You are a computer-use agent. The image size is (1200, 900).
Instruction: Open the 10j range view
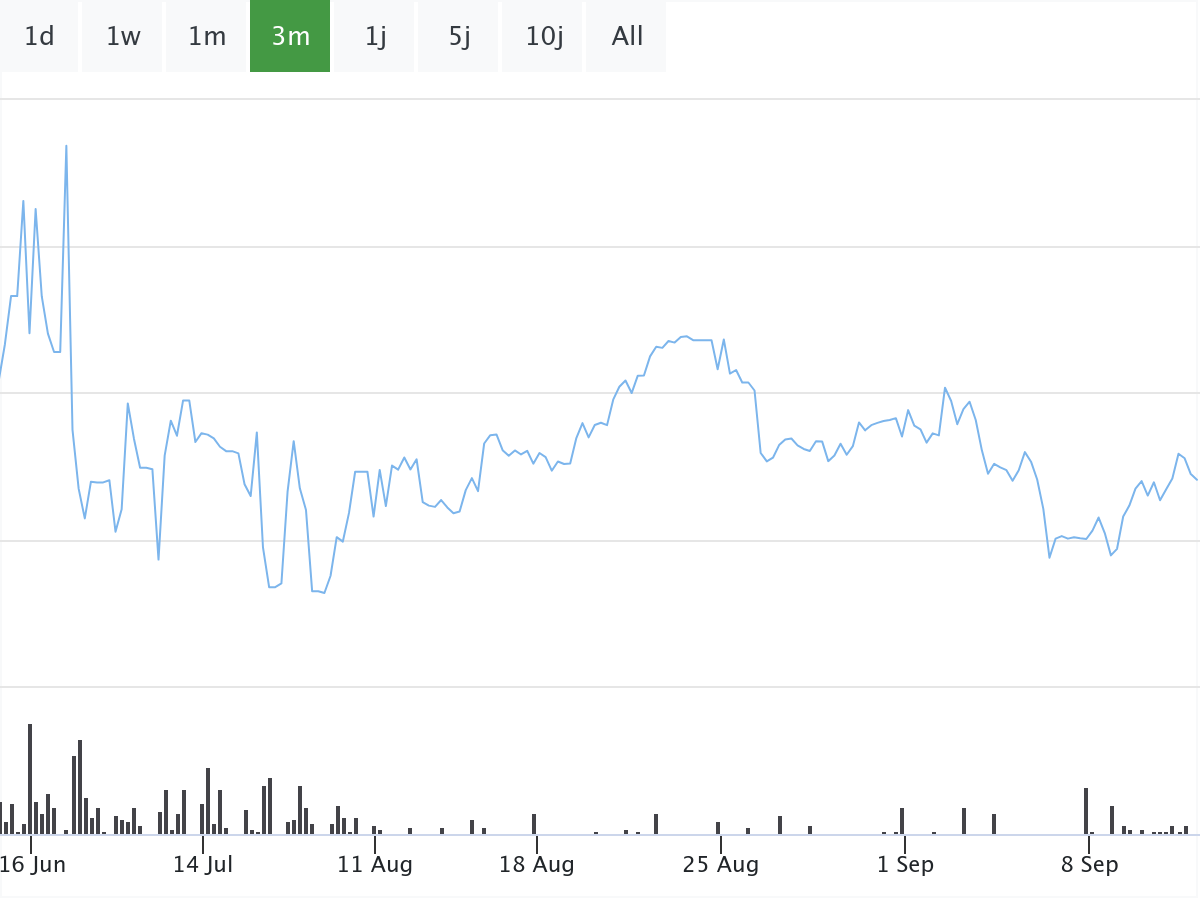point(543,36)
